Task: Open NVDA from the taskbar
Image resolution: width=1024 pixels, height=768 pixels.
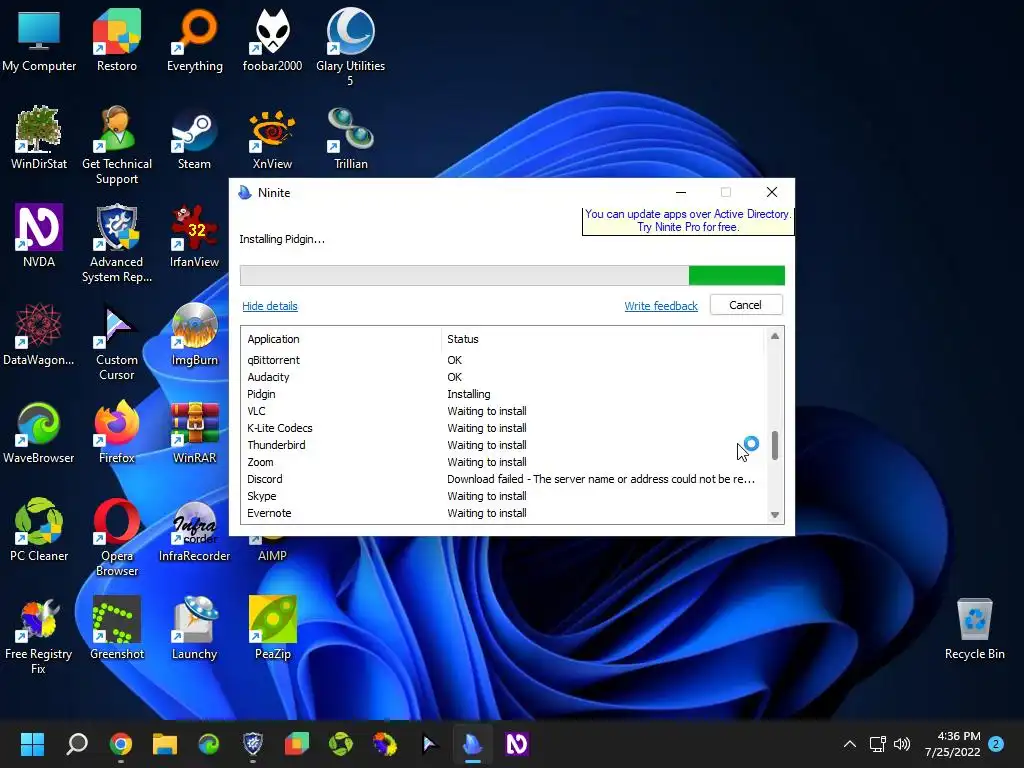Action: click(517, 744)
